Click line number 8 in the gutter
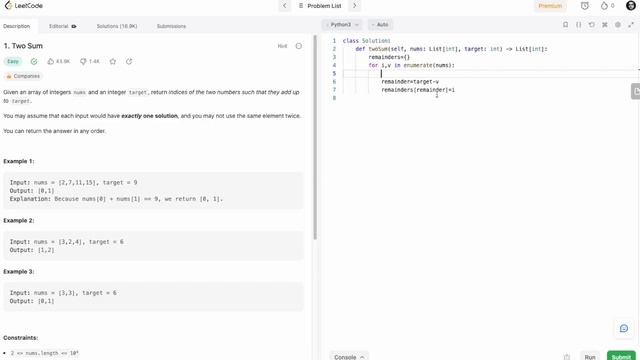This screenshot has height=360, width=640. coord(334,98)
